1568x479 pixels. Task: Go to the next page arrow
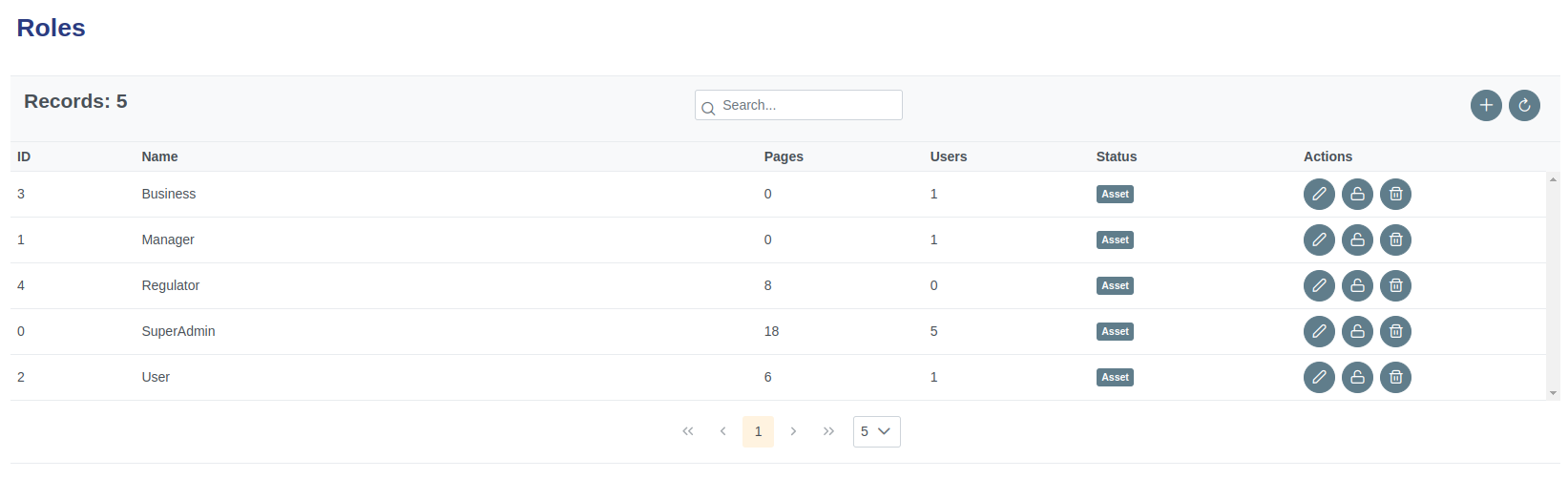click(793, 431)
